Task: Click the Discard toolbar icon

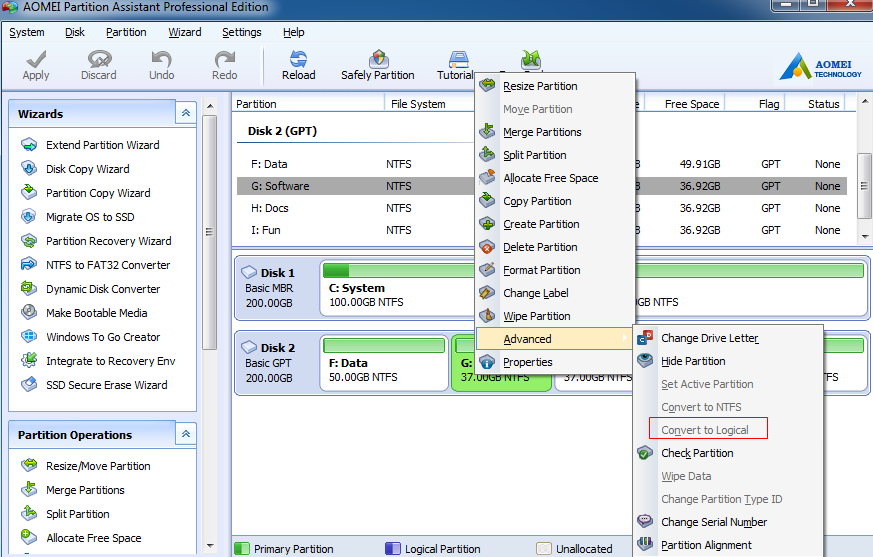Action: coord(99,58)
